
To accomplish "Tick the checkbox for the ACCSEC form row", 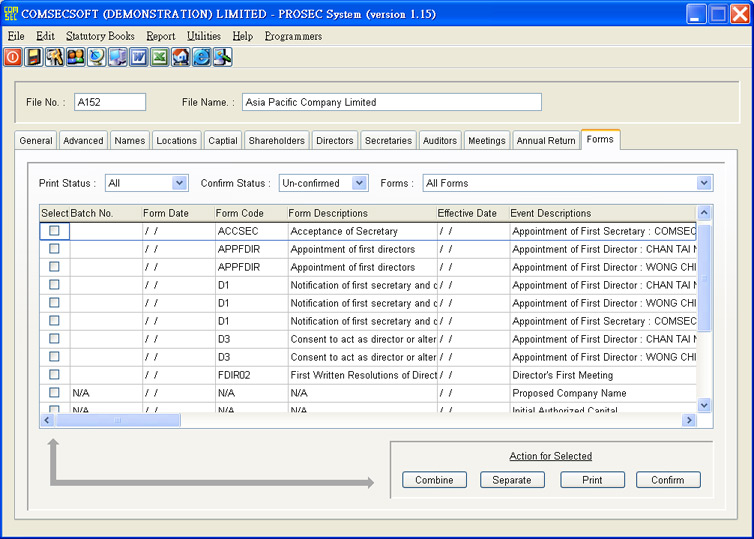I will pyautogui.click(x=54, y=231).
